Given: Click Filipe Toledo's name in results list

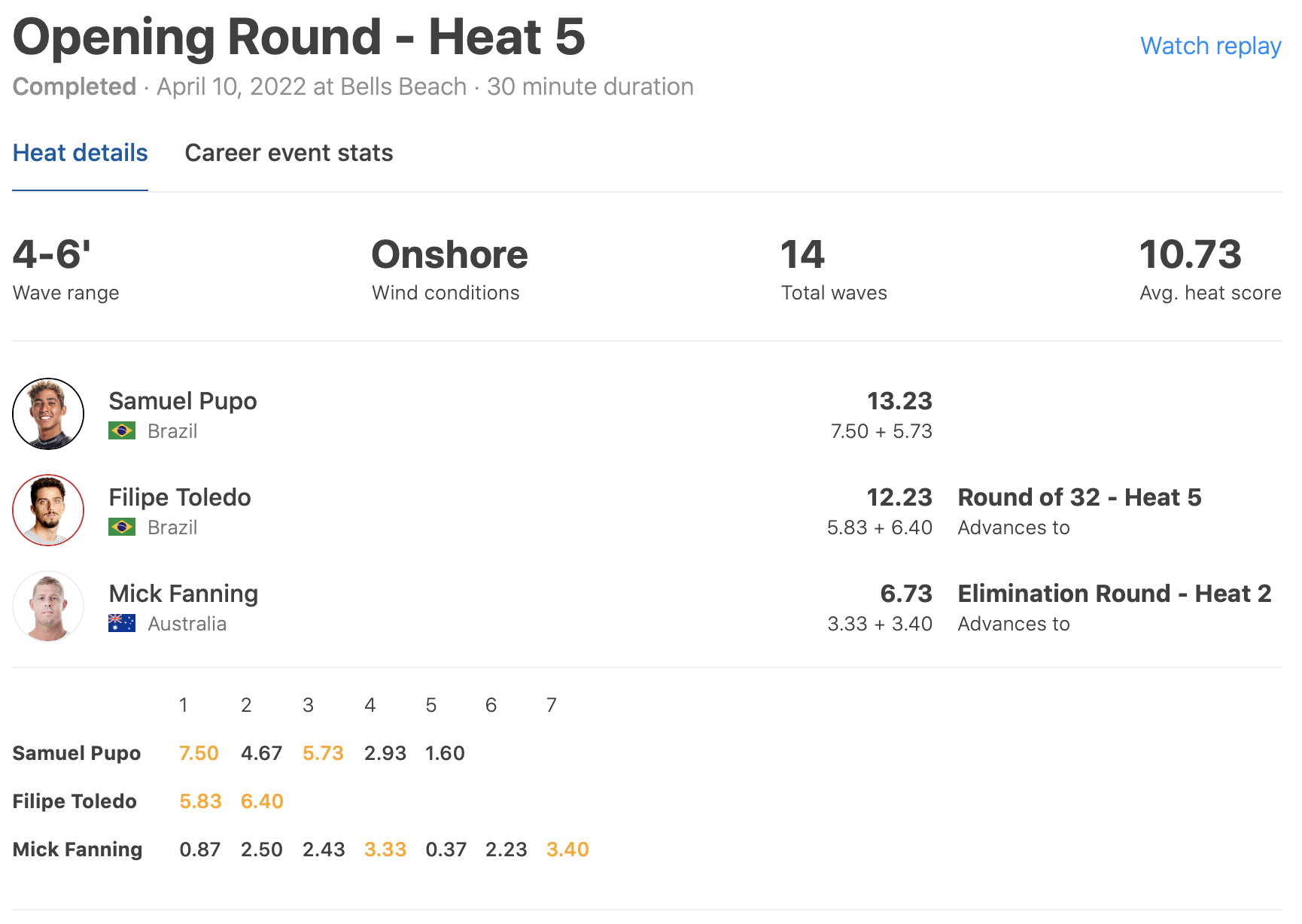Looking at the screenshot, I should pos(180,497).
